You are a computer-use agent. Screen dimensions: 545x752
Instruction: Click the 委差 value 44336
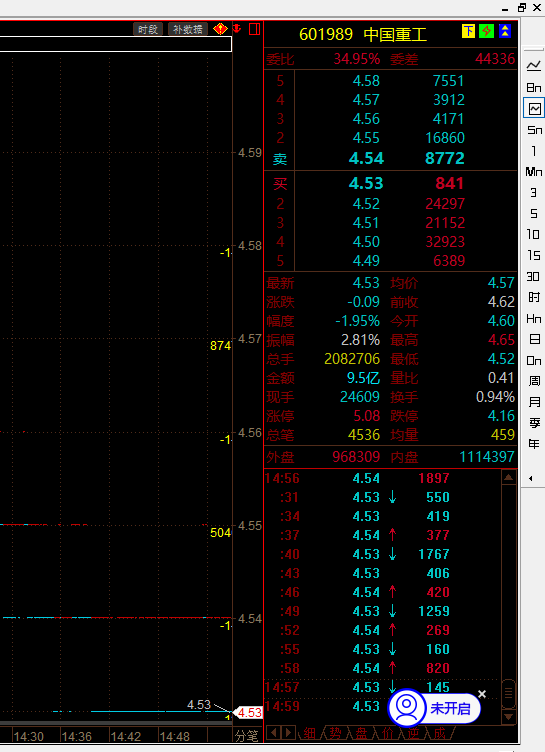coord(495,59)
